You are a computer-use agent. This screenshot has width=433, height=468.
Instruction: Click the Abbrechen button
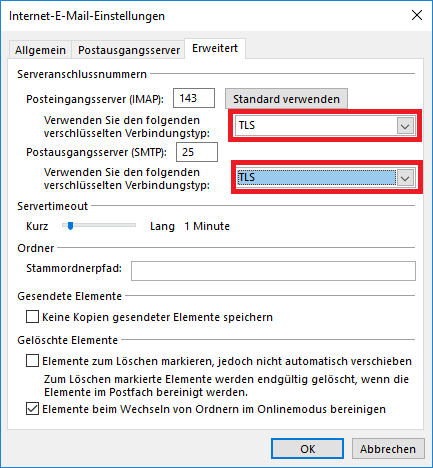[x=388, y=449]
